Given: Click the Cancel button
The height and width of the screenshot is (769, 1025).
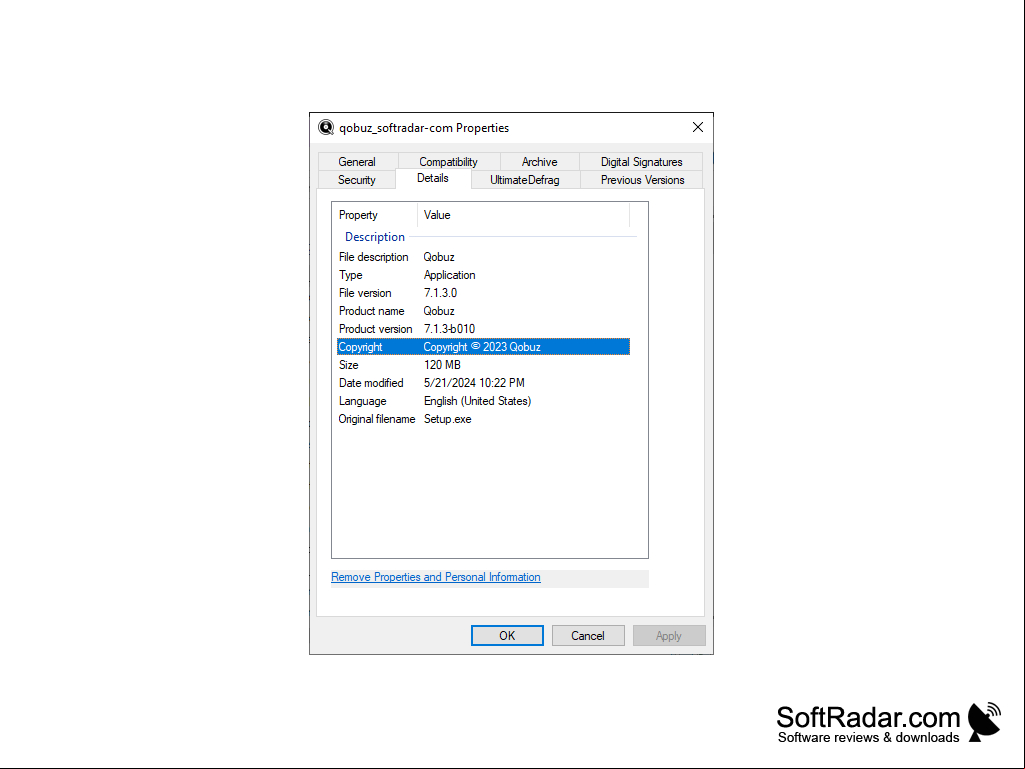Looking at the screenshot, I should (588, 636).
